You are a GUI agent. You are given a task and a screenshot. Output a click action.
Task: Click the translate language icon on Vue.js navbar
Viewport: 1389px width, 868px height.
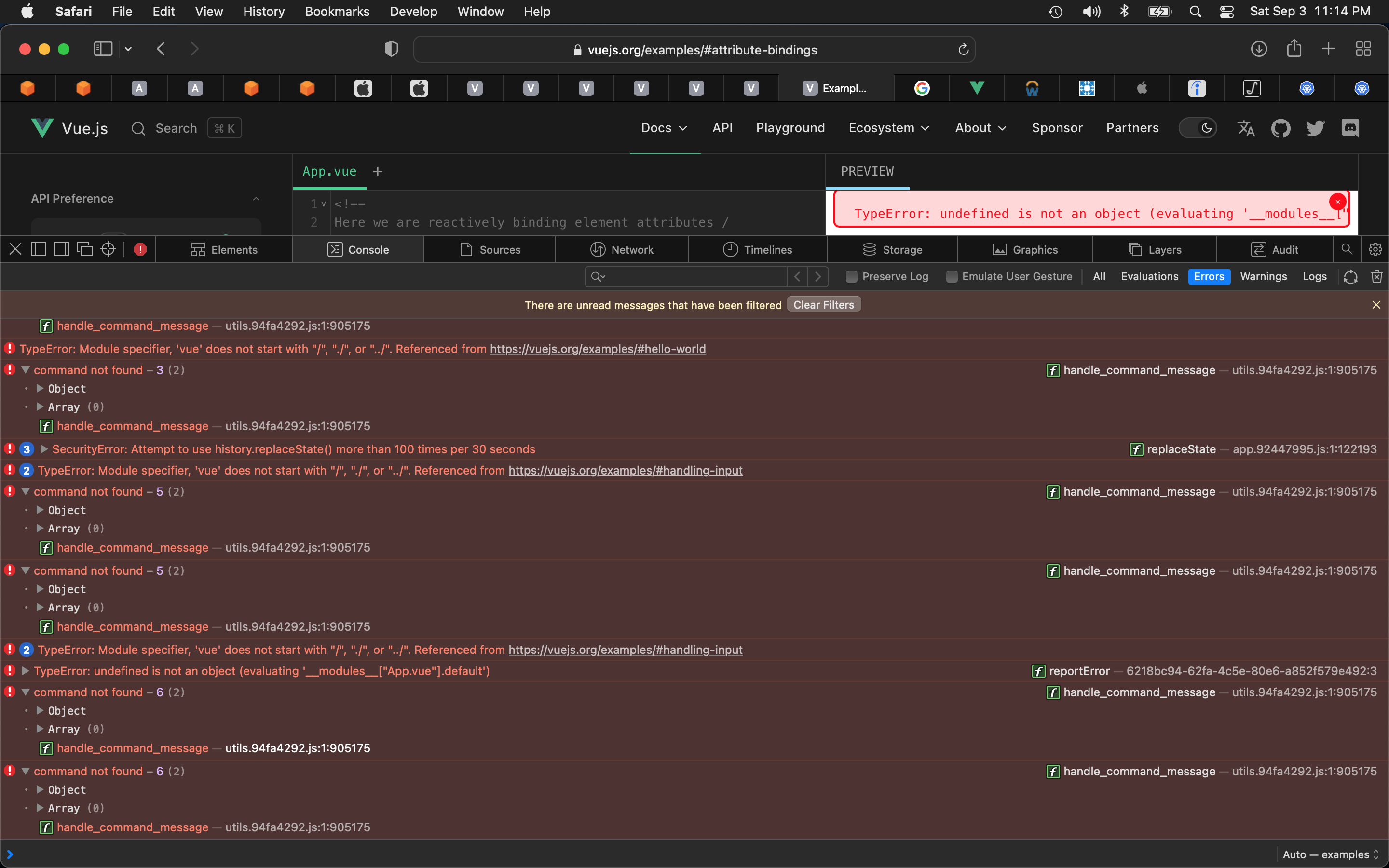tap(1245, 127)
